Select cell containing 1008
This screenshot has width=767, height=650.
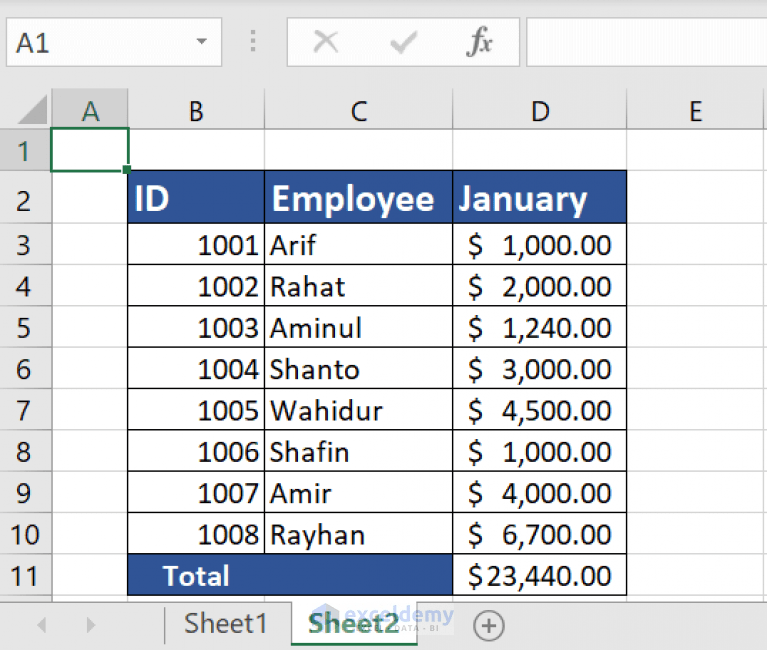pos(196,534)
